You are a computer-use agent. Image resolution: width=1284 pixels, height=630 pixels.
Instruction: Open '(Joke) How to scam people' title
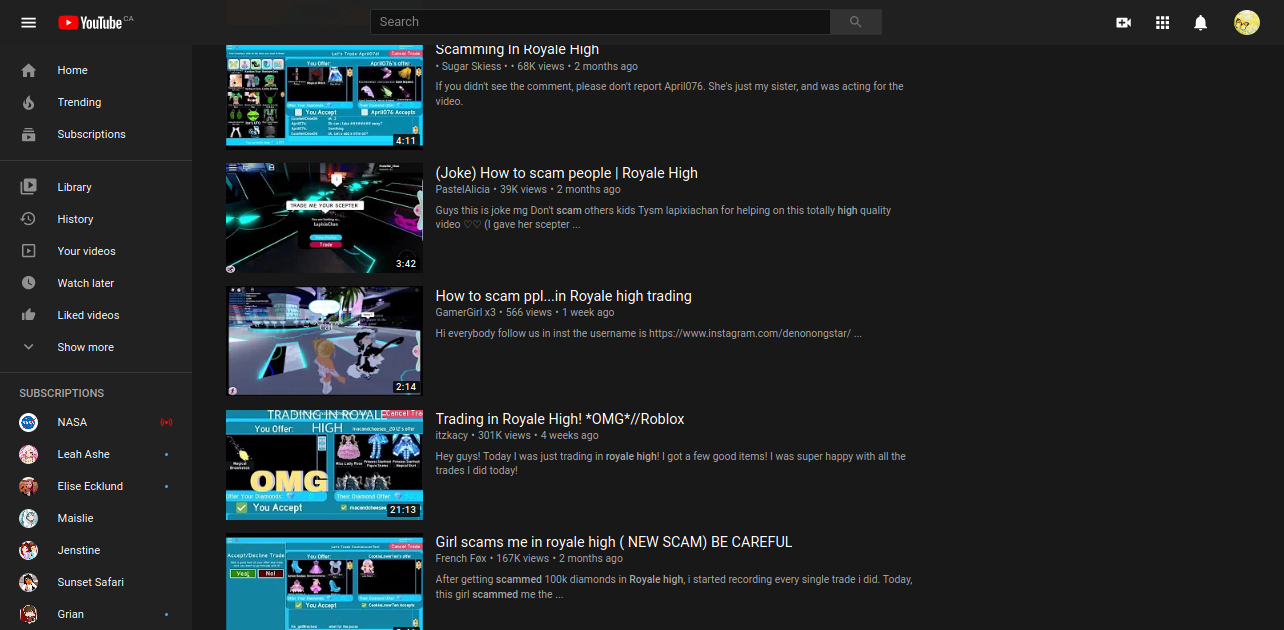[566, 173]
